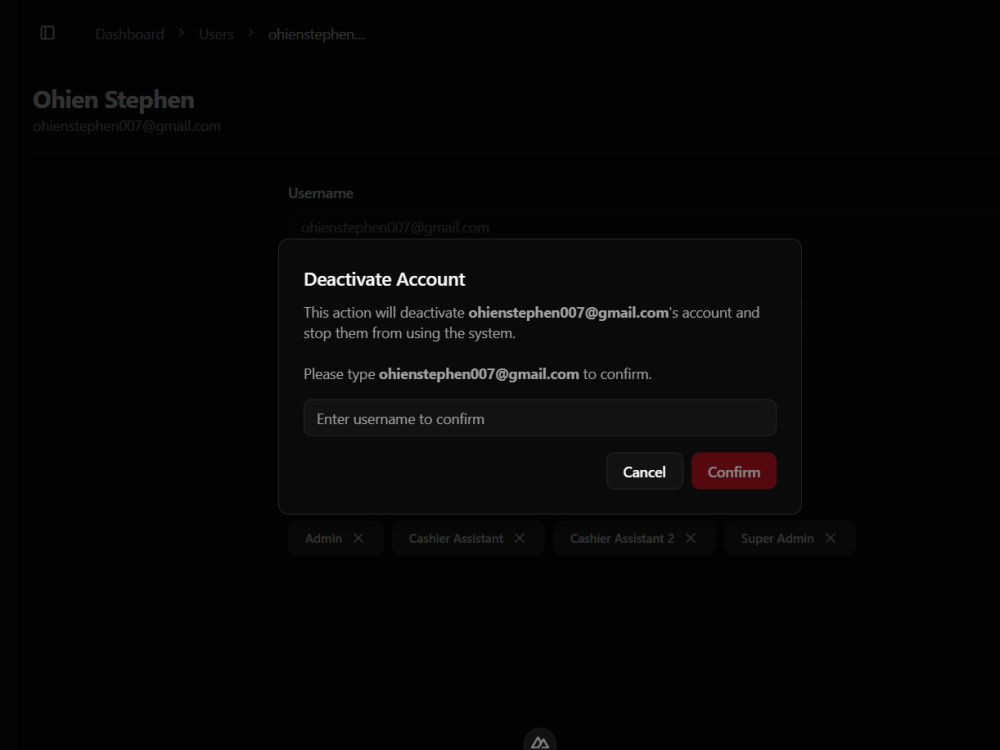Select bold email in 'Please type' line
This screenshot has height=750, width=1000.
click(479, 374)
